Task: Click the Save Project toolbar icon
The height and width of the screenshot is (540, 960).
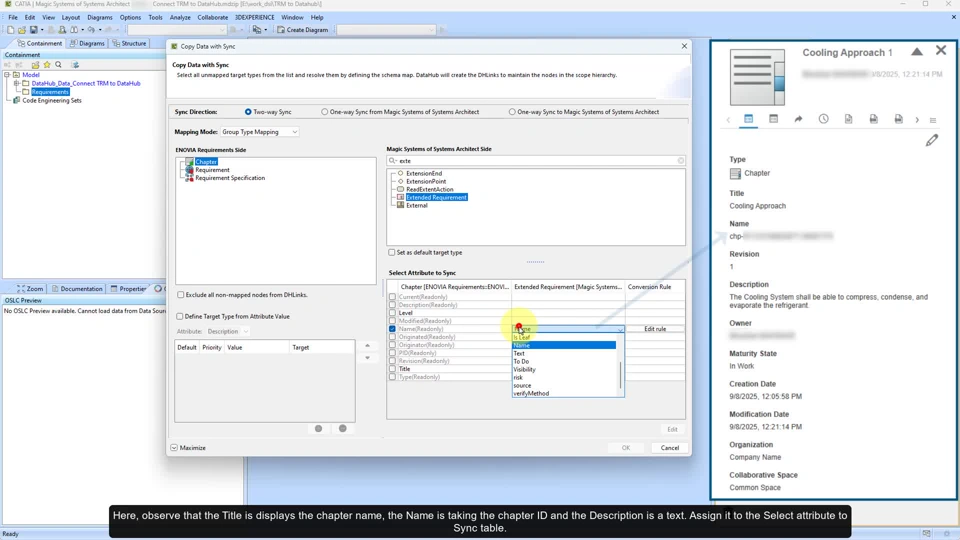Action: click(x=33, y=29)
